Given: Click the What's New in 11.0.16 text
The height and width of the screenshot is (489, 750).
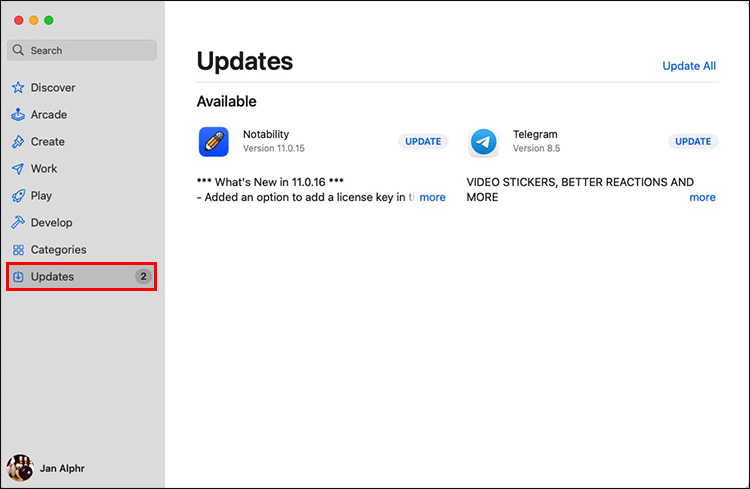Looking at the screenshot, I should 270,182.
